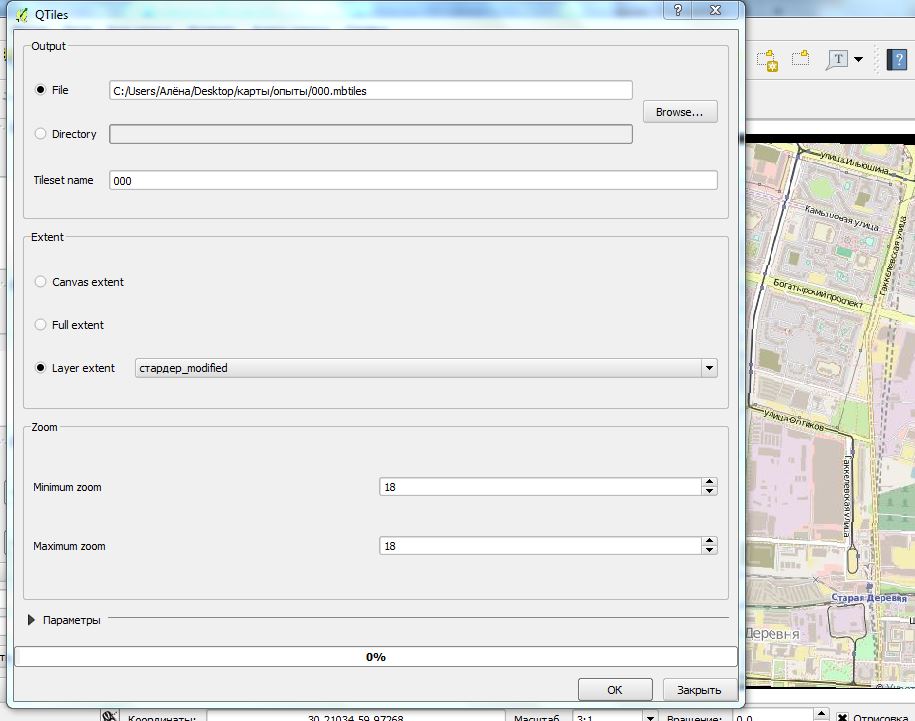Open the Layer extent layer dropdown
915x721 pixels.
tap(426, 368)
